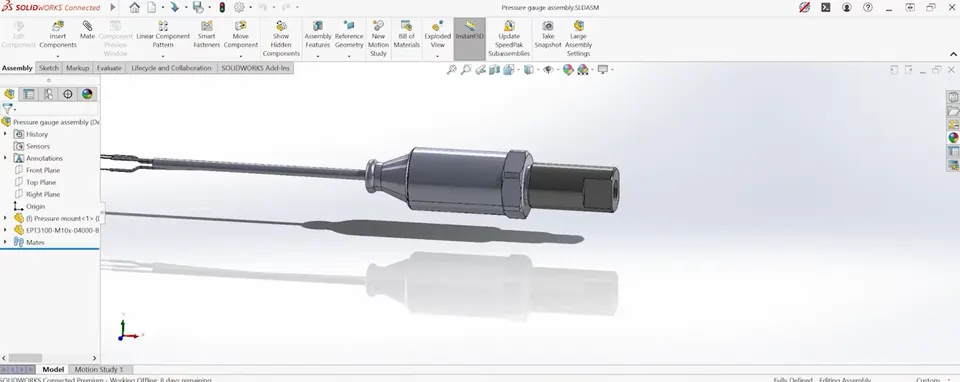The image size is (960, 382).
Task: Click the Section View icon
Action: pyautogui.click(x=495, y=70)
